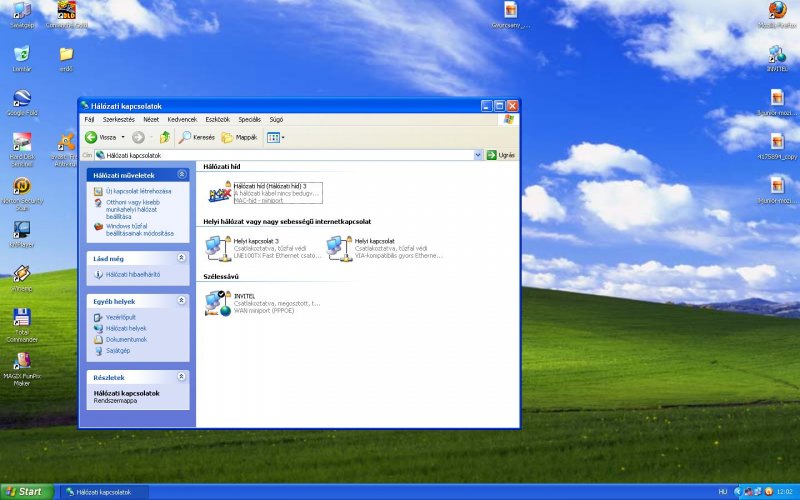Screen dimensions: 800x500
Task: Click Otthoni vagy kisebb munkahelyi hálózat beállítása
Action: (x=133, y=209)
